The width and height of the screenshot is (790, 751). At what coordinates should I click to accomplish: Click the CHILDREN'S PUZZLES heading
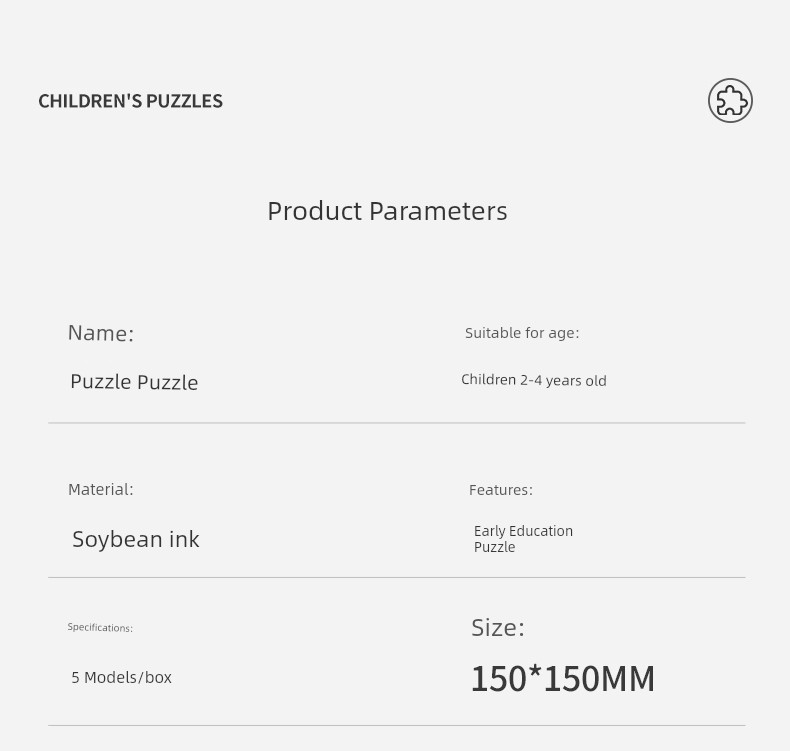coord(130,101)
